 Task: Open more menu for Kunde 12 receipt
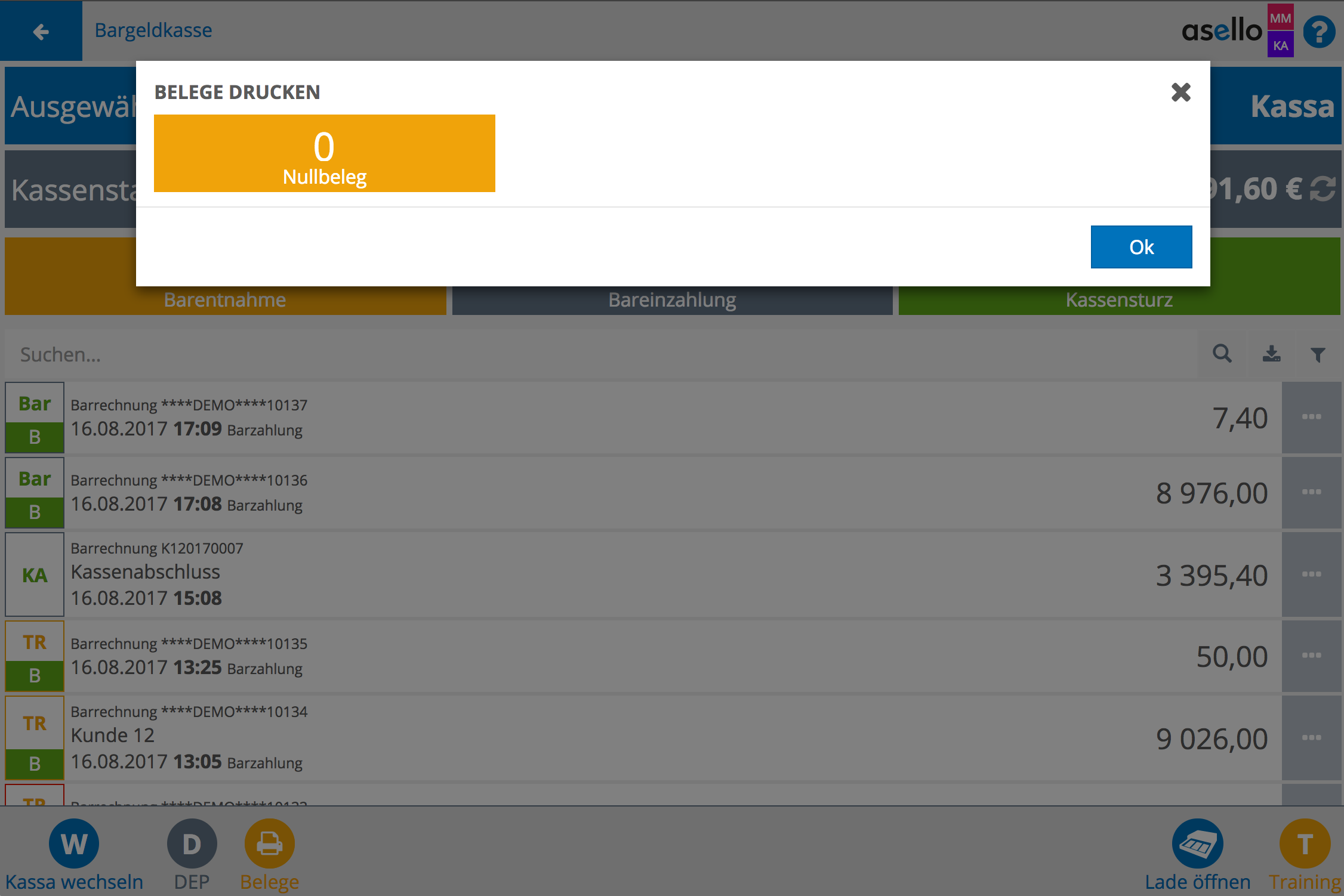pyautogui.click(x=1311, y=738)
